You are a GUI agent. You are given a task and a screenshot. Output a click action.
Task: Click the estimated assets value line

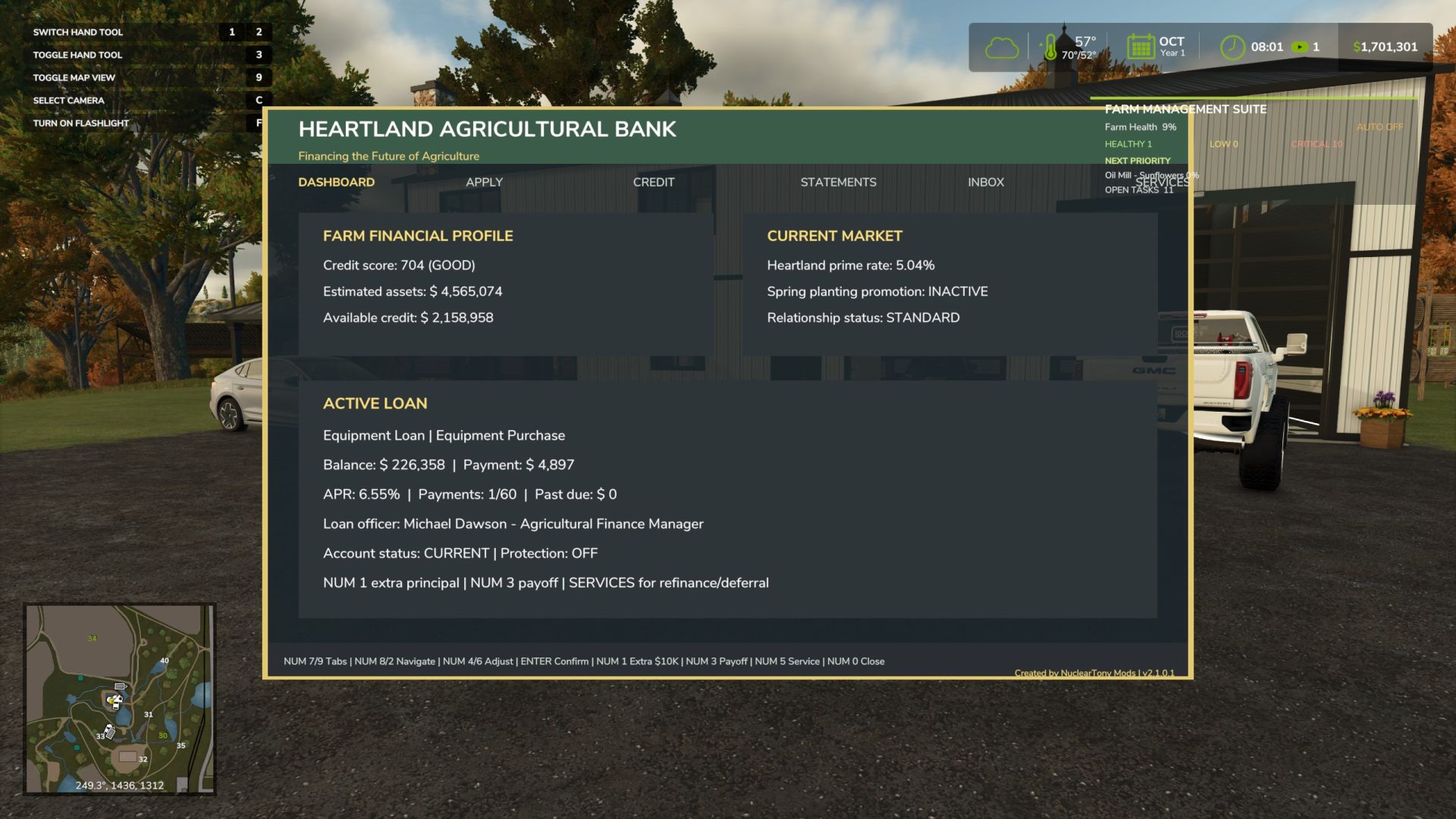413,292
